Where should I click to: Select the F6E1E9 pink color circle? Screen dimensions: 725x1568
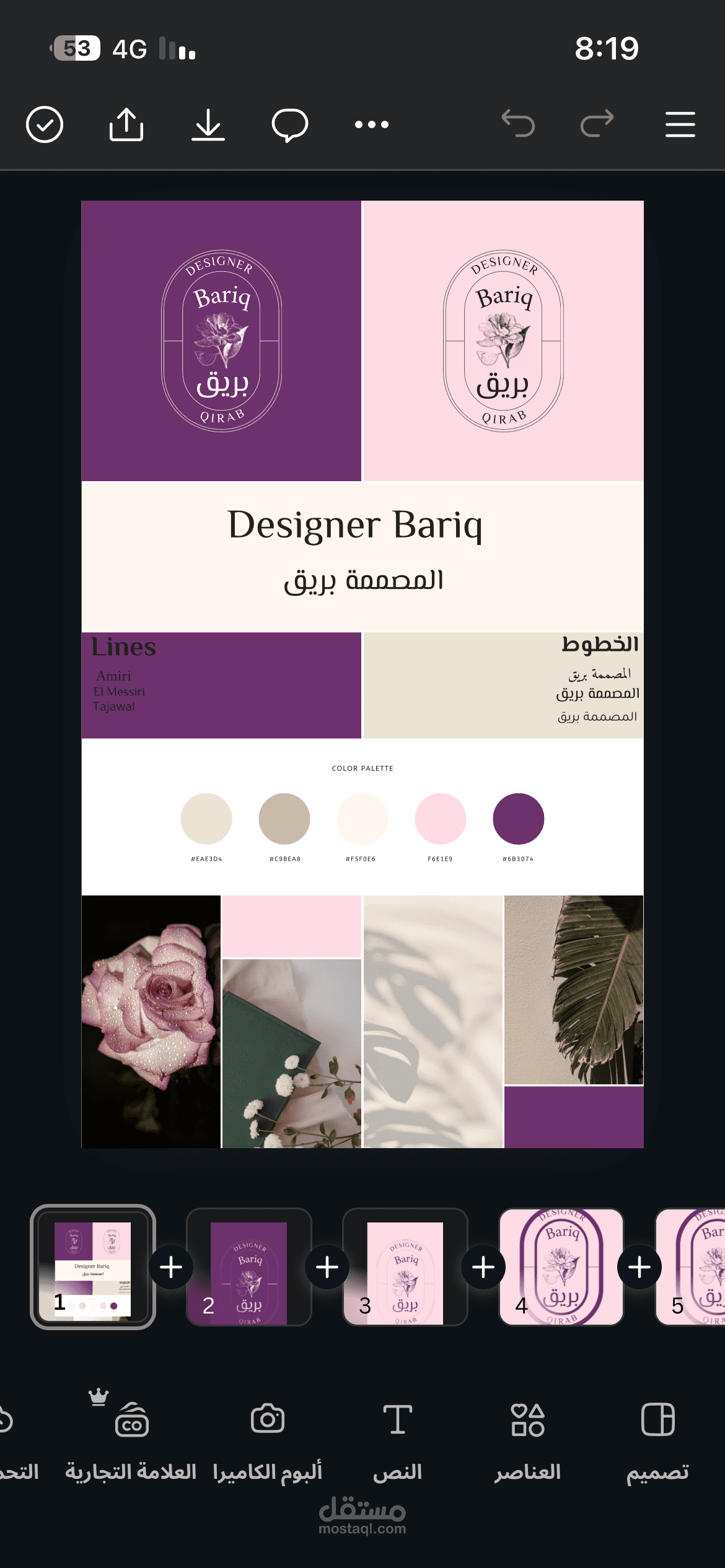[x=441, y=819]
